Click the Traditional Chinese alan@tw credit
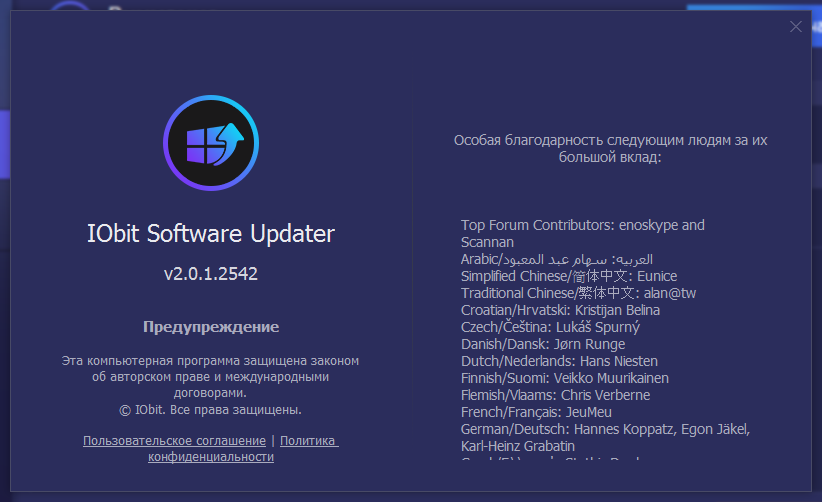 [578, 293]
